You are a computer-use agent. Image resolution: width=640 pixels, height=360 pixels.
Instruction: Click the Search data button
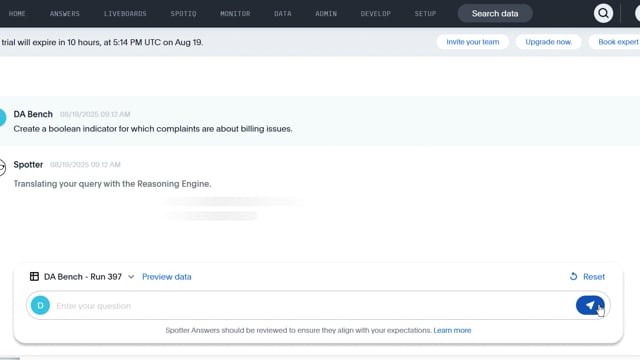click(x=495, y=13)
